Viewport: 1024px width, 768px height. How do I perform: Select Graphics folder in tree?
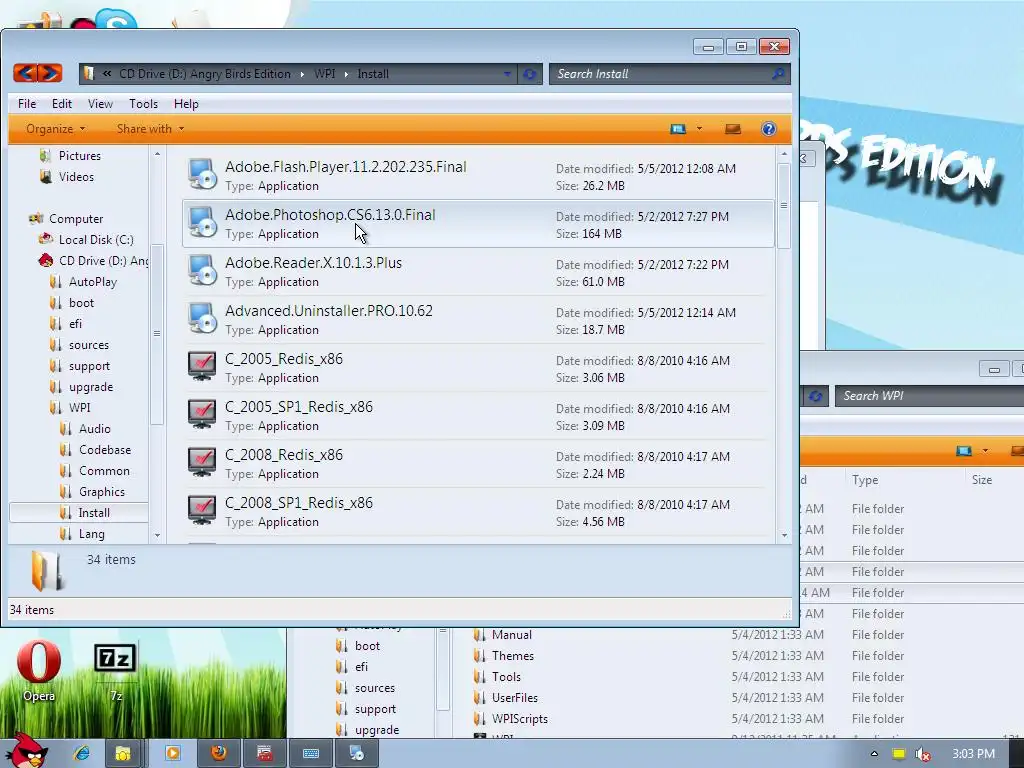(x=101, y=492)
